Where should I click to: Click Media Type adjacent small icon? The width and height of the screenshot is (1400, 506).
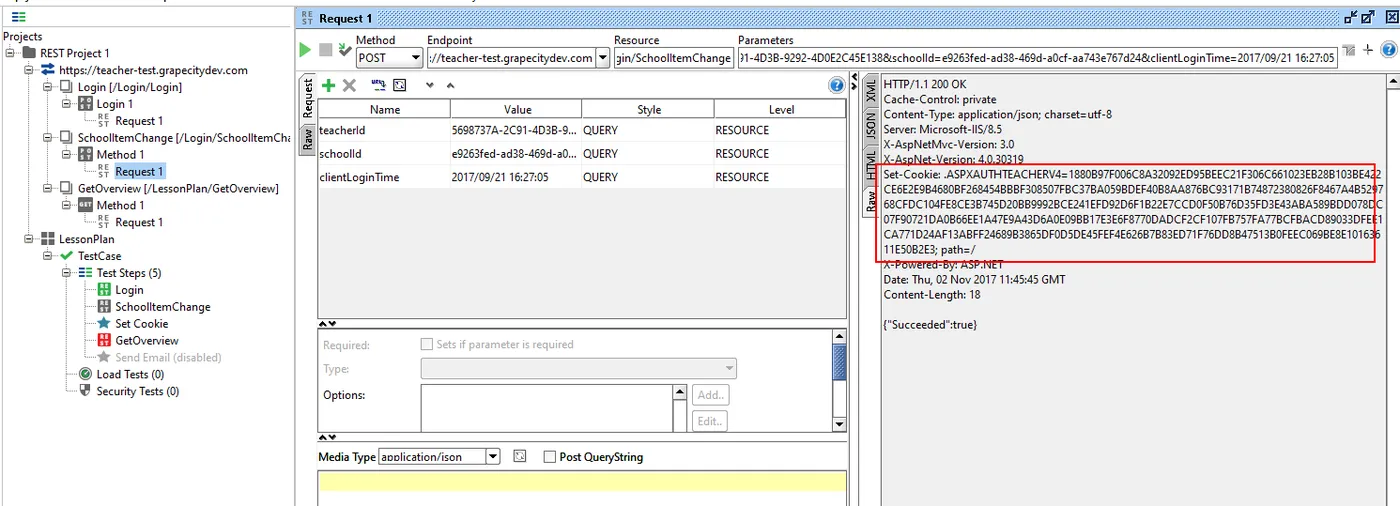click(519, 456)
